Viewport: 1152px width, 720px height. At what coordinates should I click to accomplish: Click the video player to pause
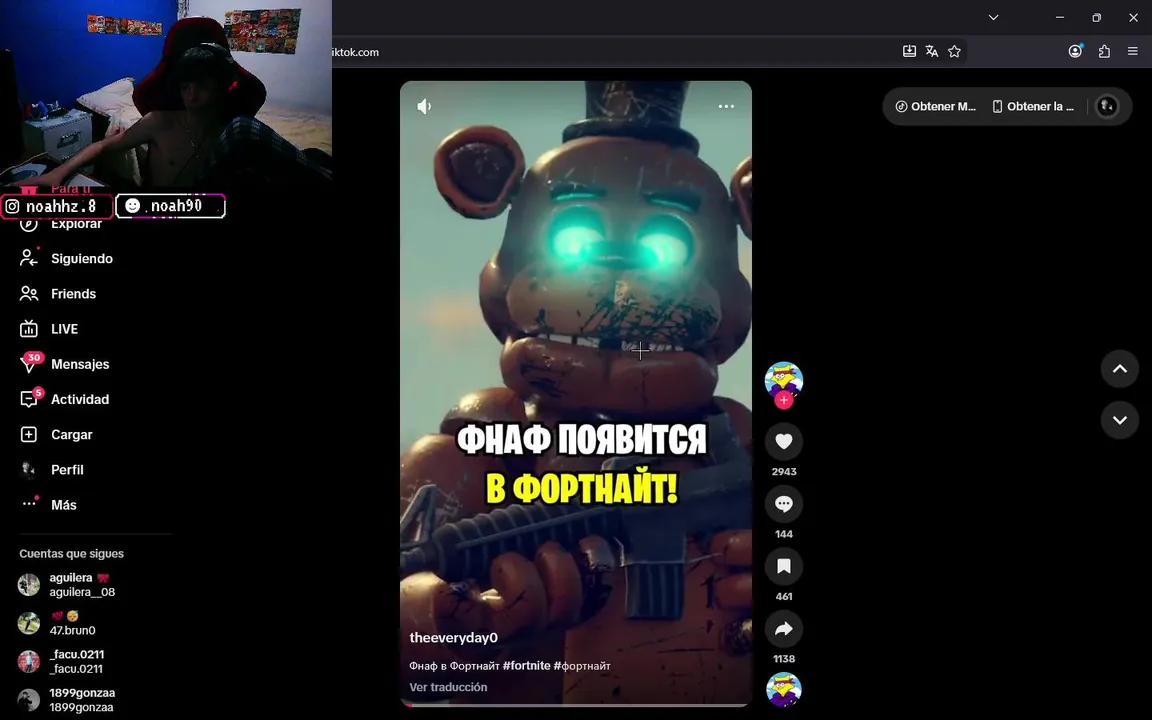[576, 393]
